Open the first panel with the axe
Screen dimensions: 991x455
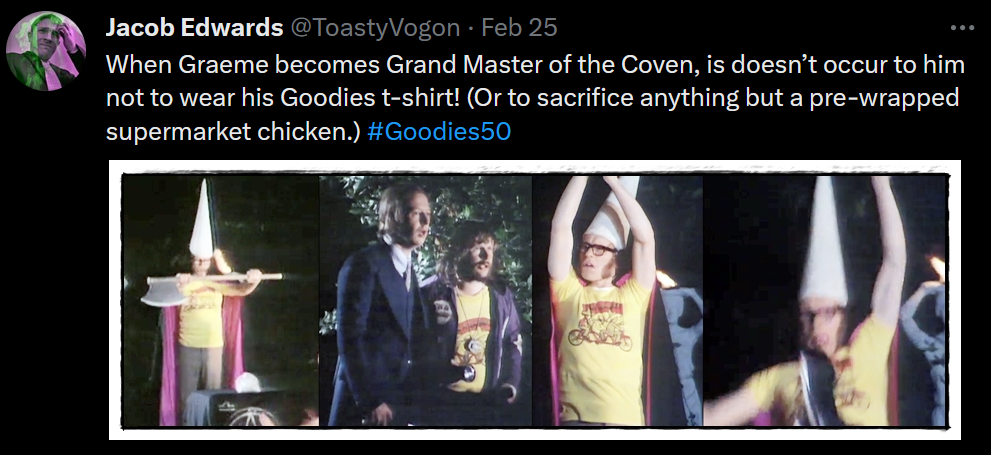pyautogui.click(x=220, y=301)
